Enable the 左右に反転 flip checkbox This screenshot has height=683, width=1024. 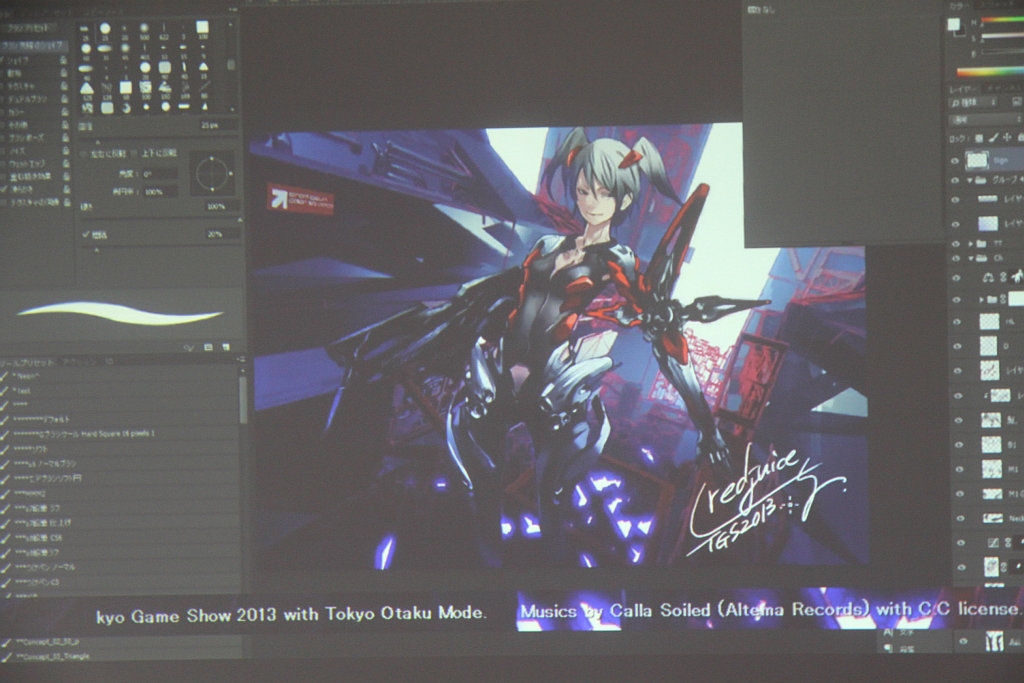pyautogui.click(x=84, y=154)
